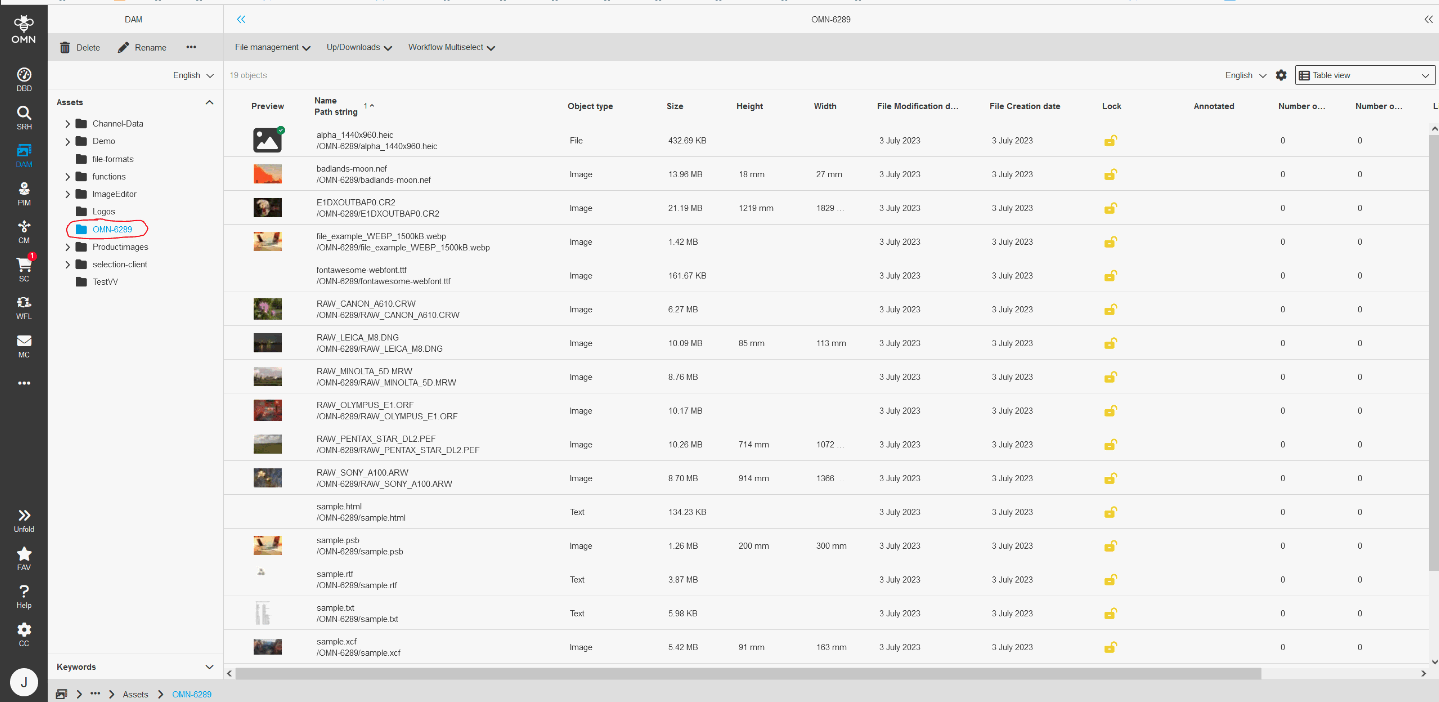1439x702 pixels.
Task: Toggle lock for alpha_1440x960.heic
Action: click(x=1110, y=141)
